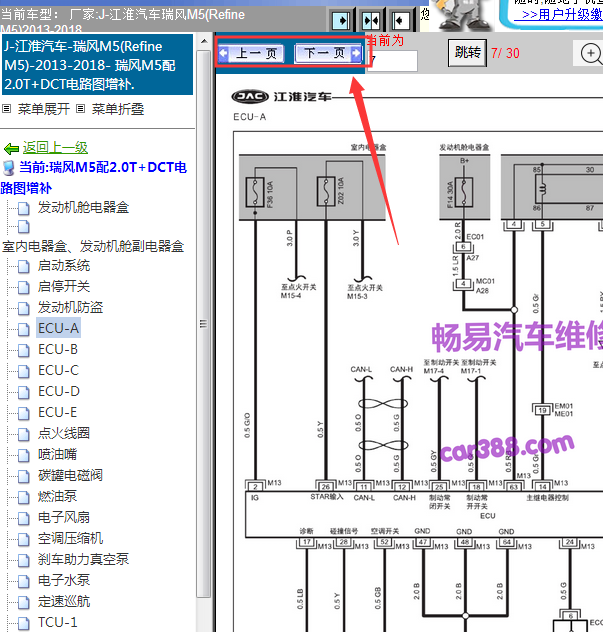Click the left-arrow panel layout icon
This screenshot has width=603, height=632.
click(400, 20)
